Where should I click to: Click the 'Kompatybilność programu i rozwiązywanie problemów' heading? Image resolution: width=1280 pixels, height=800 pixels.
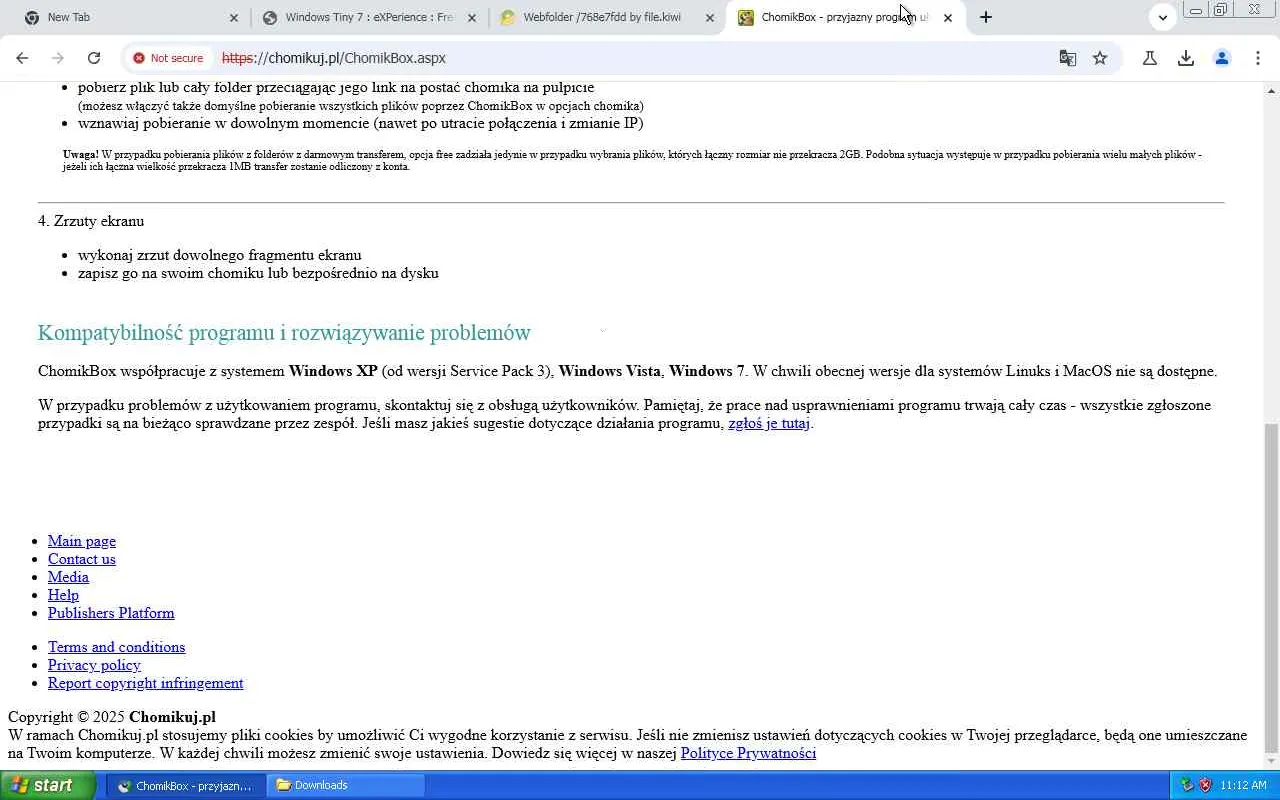[284, 332]
